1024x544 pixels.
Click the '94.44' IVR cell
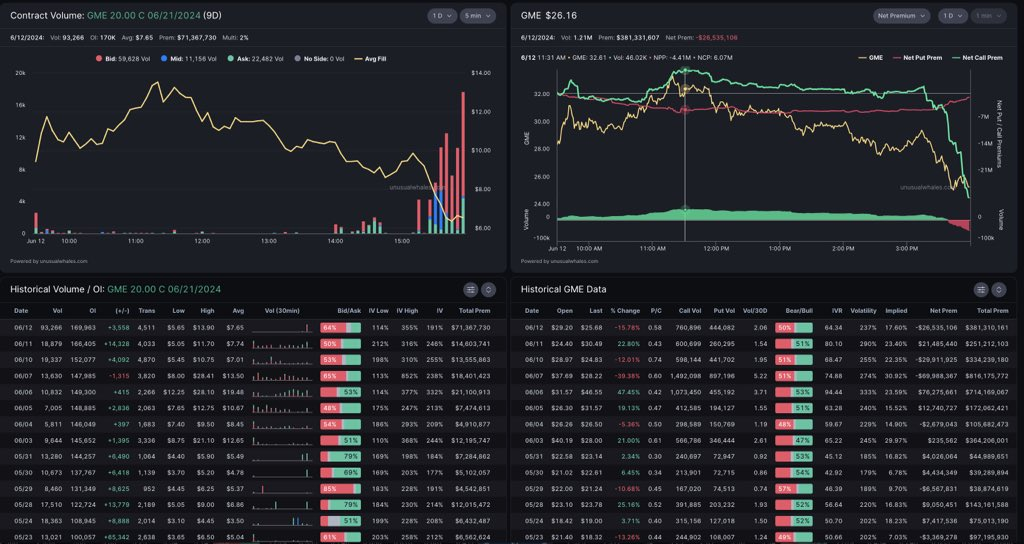point(833,392)
